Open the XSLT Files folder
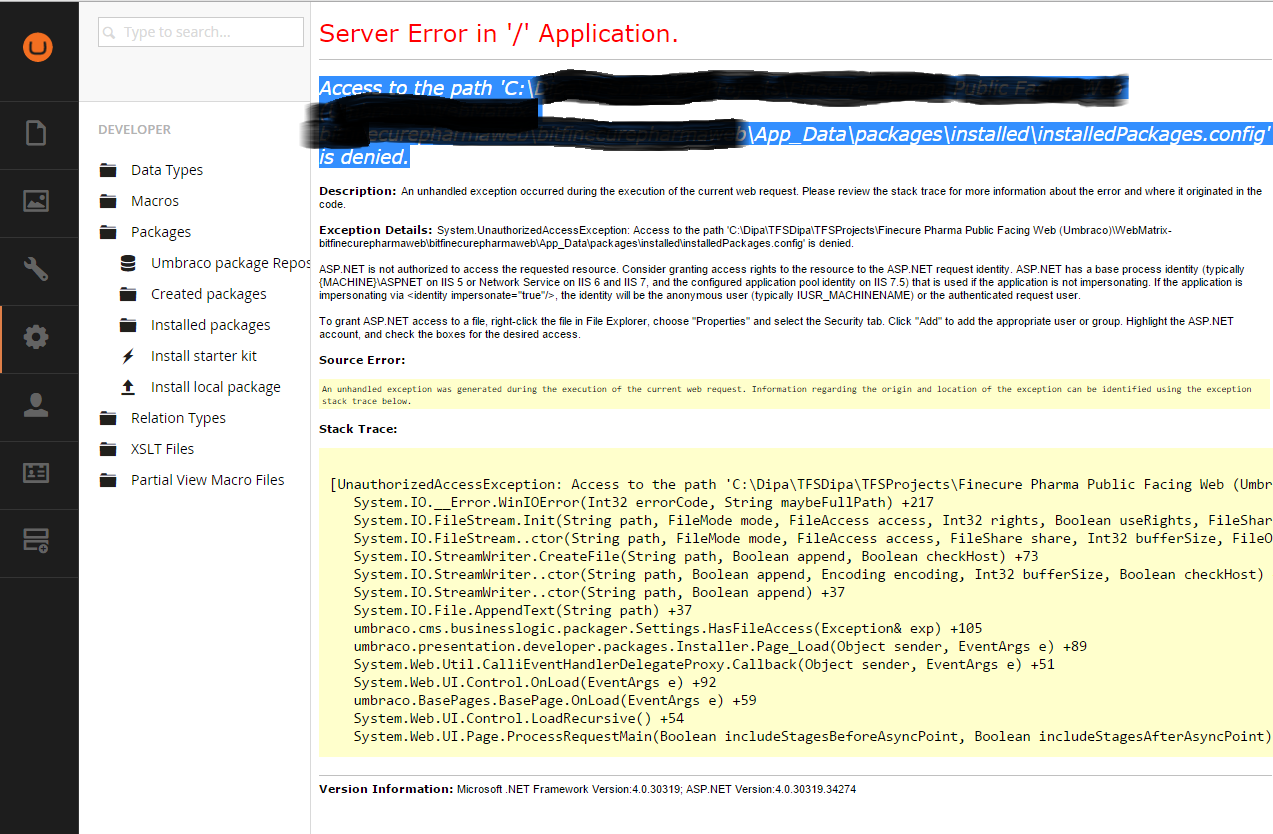1273x834 pixels. tap(162, 449)
